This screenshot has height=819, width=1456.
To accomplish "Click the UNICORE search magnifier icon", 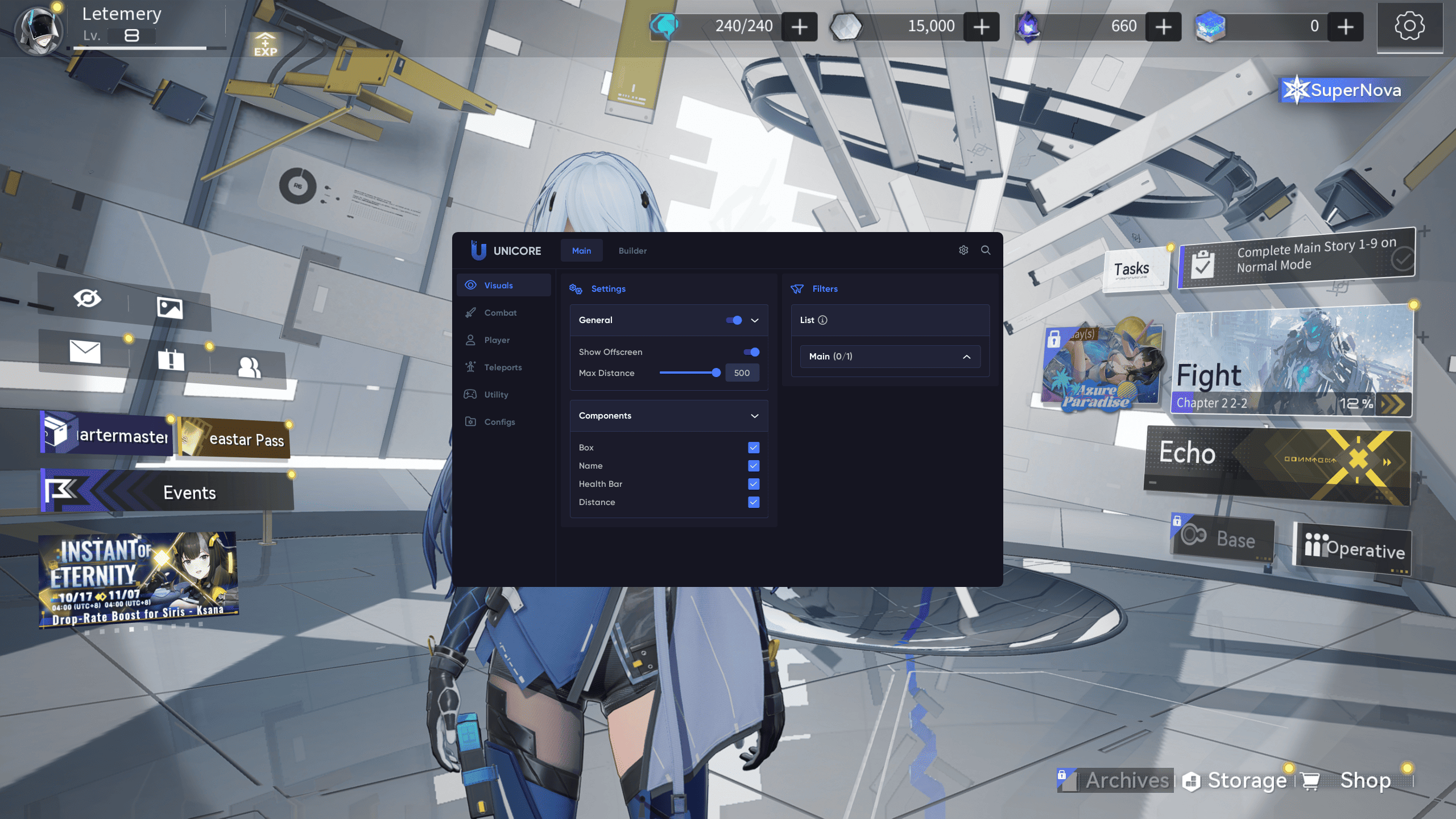I will point(986,250).
